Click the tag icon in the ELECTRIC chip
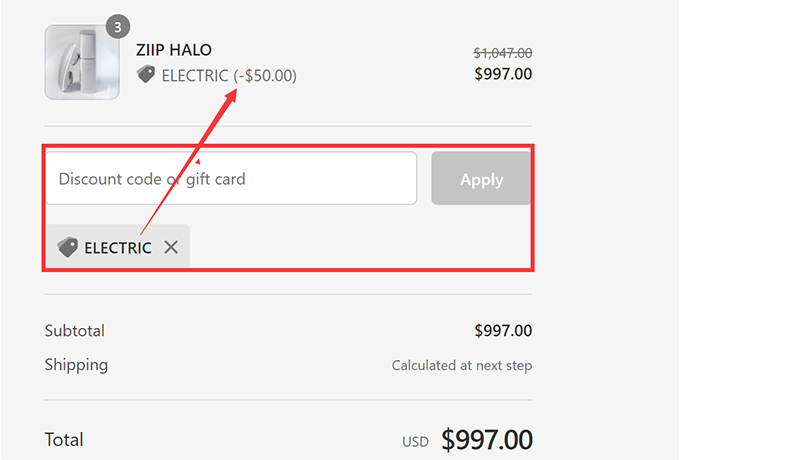800x460 pixels. [x=68, y=247]
